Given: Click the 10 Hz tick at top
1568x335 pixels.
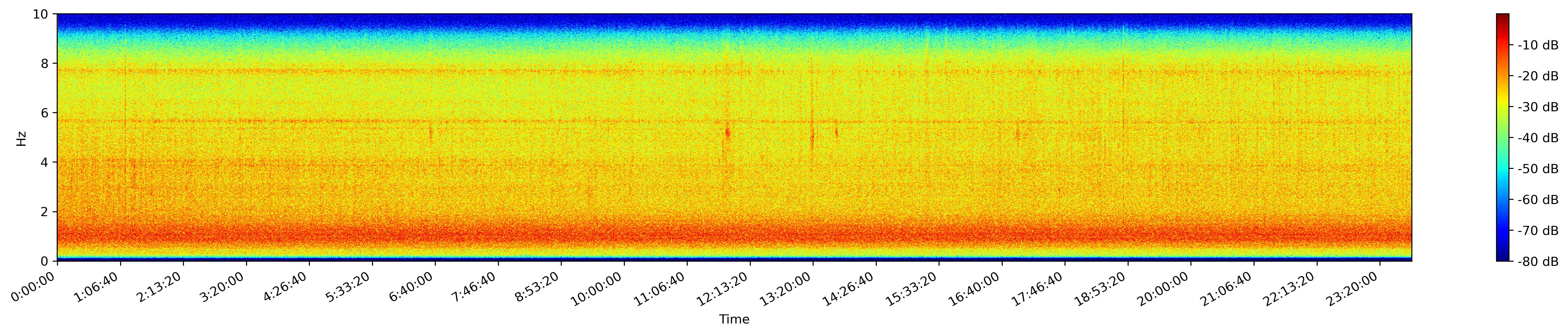Looking at the screenshot, I should [41, 14].
